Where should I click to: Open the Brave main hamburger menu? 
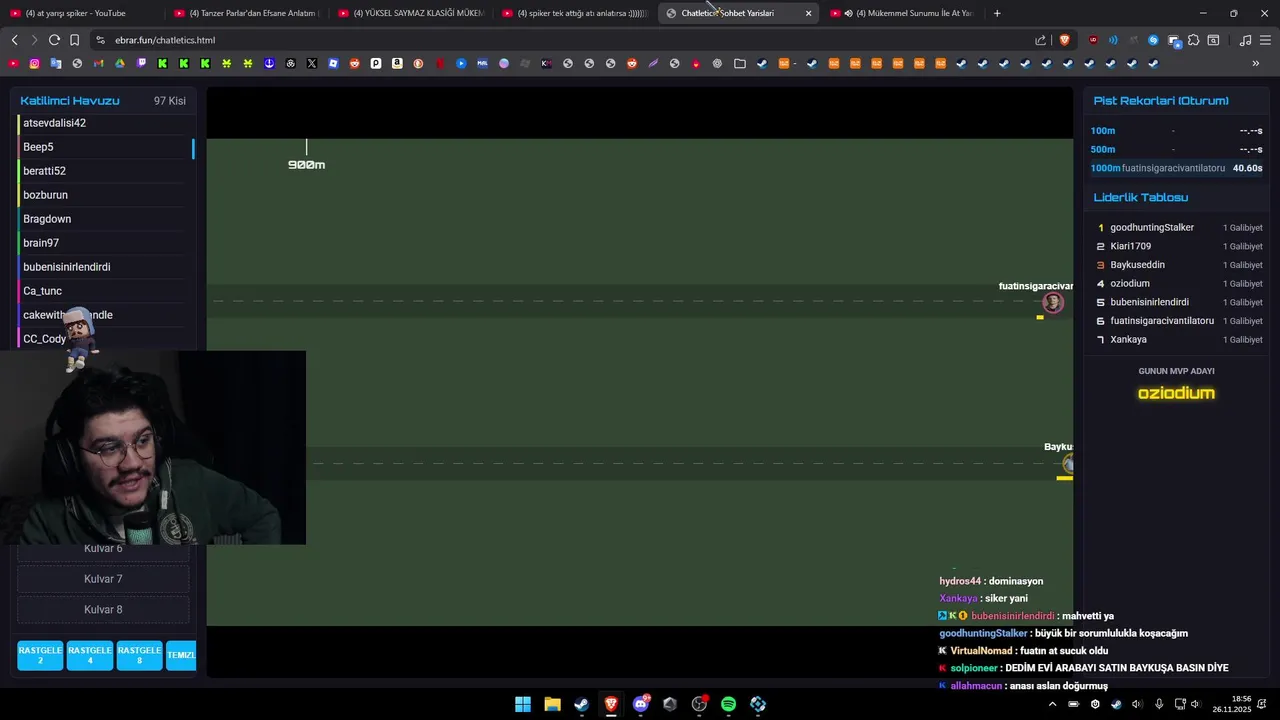(x=1265, y=40)
